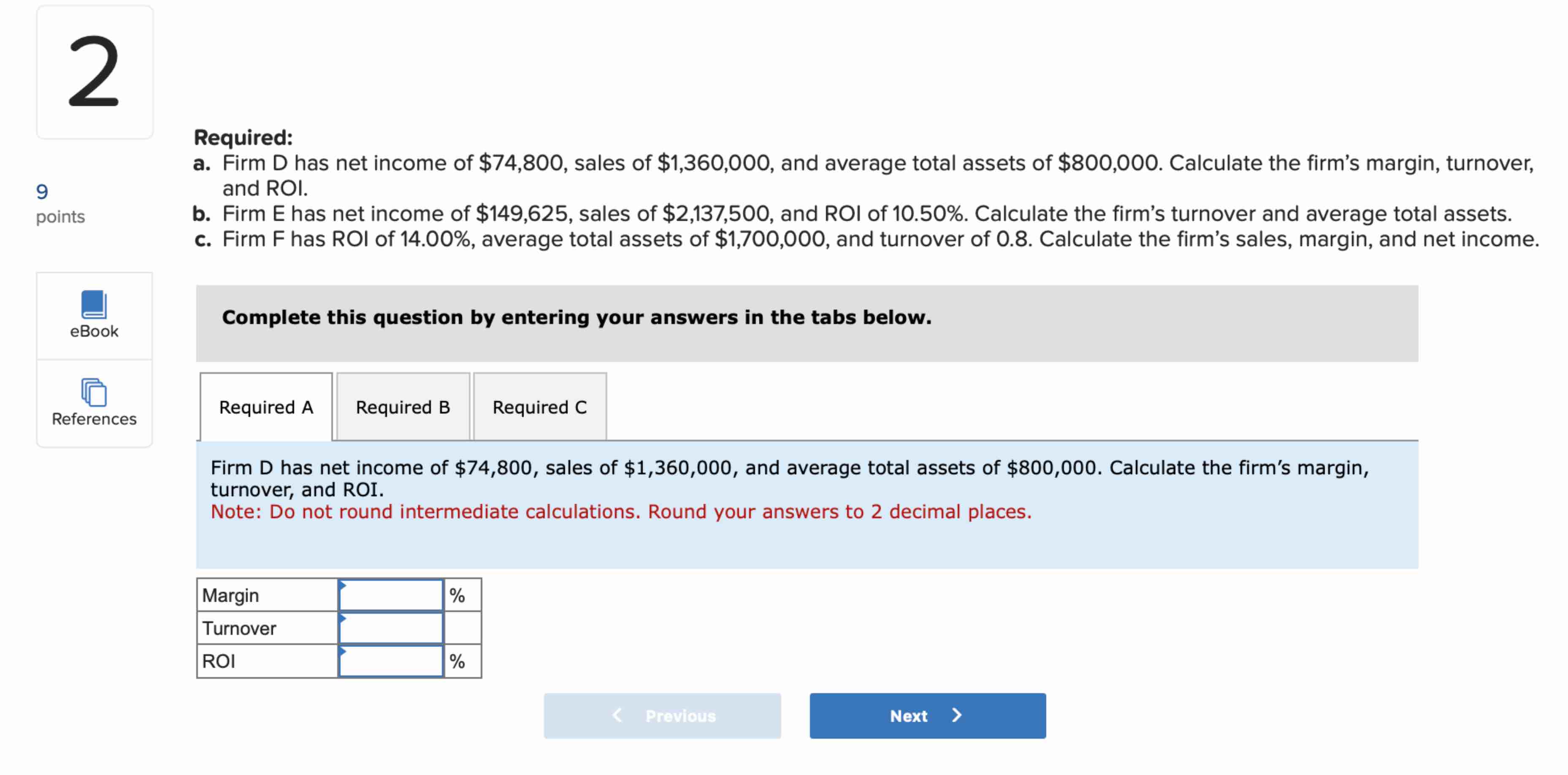The image size is (1568, 775).
Task: Select the Required A tab
Action: click(265, 406)
